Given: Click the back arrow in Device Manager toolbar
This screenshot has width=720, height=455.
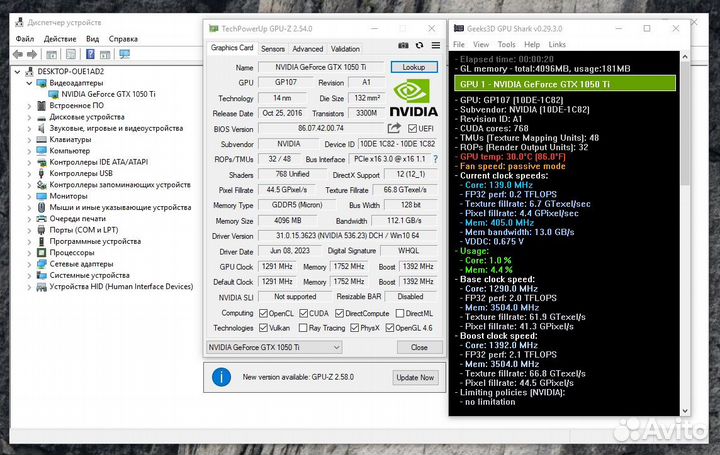Looking at the screenshot, I should 18,55.
